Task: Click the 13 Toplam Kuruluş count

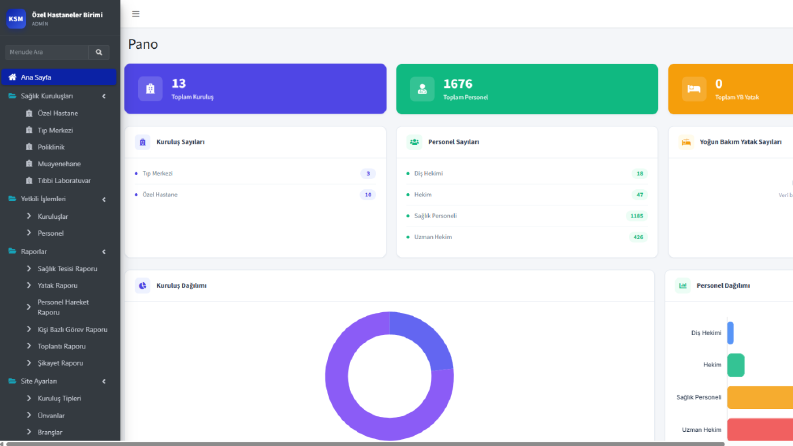Action: [x=179, y=83]
